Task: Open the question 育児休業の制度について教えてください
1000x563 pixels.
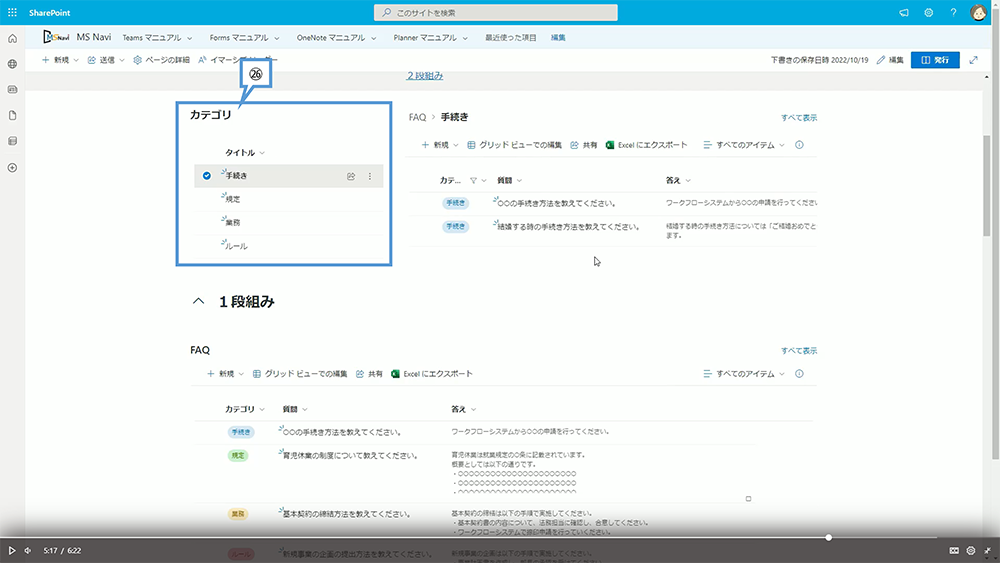Action: click(350, 455)
